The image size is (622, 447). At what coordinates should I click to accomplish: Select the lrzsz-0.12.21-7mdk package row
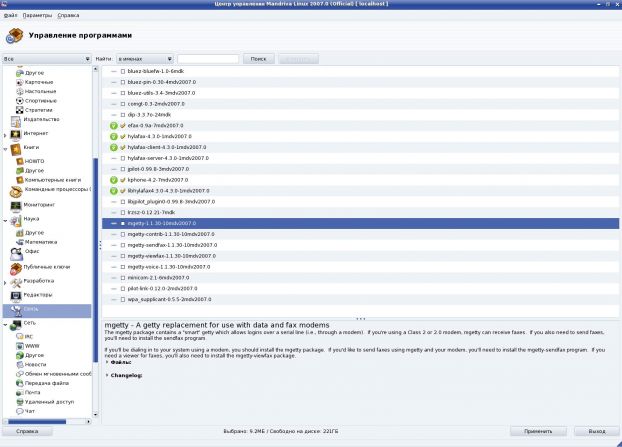pyautogui.click(x=360, y=213)
